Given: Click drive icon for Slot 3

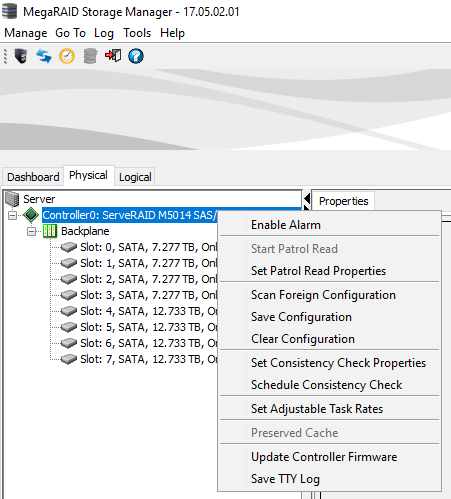Looking at the screenshot, I should pyautogui.click(x=69, y=295).
